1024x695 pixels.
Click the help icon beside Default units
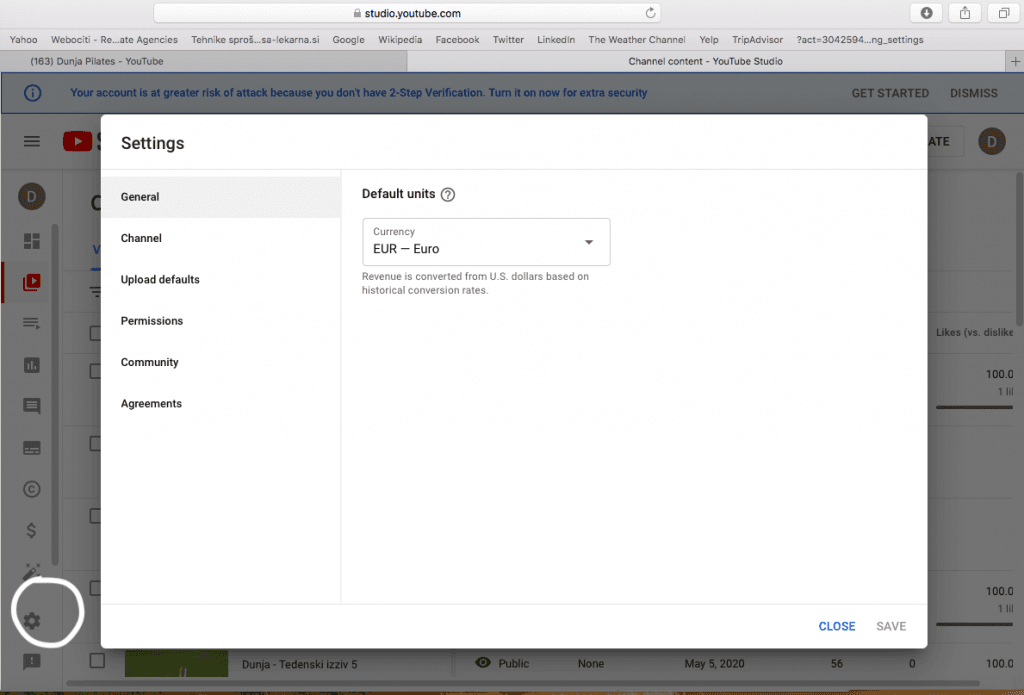(x=448, y=195)
